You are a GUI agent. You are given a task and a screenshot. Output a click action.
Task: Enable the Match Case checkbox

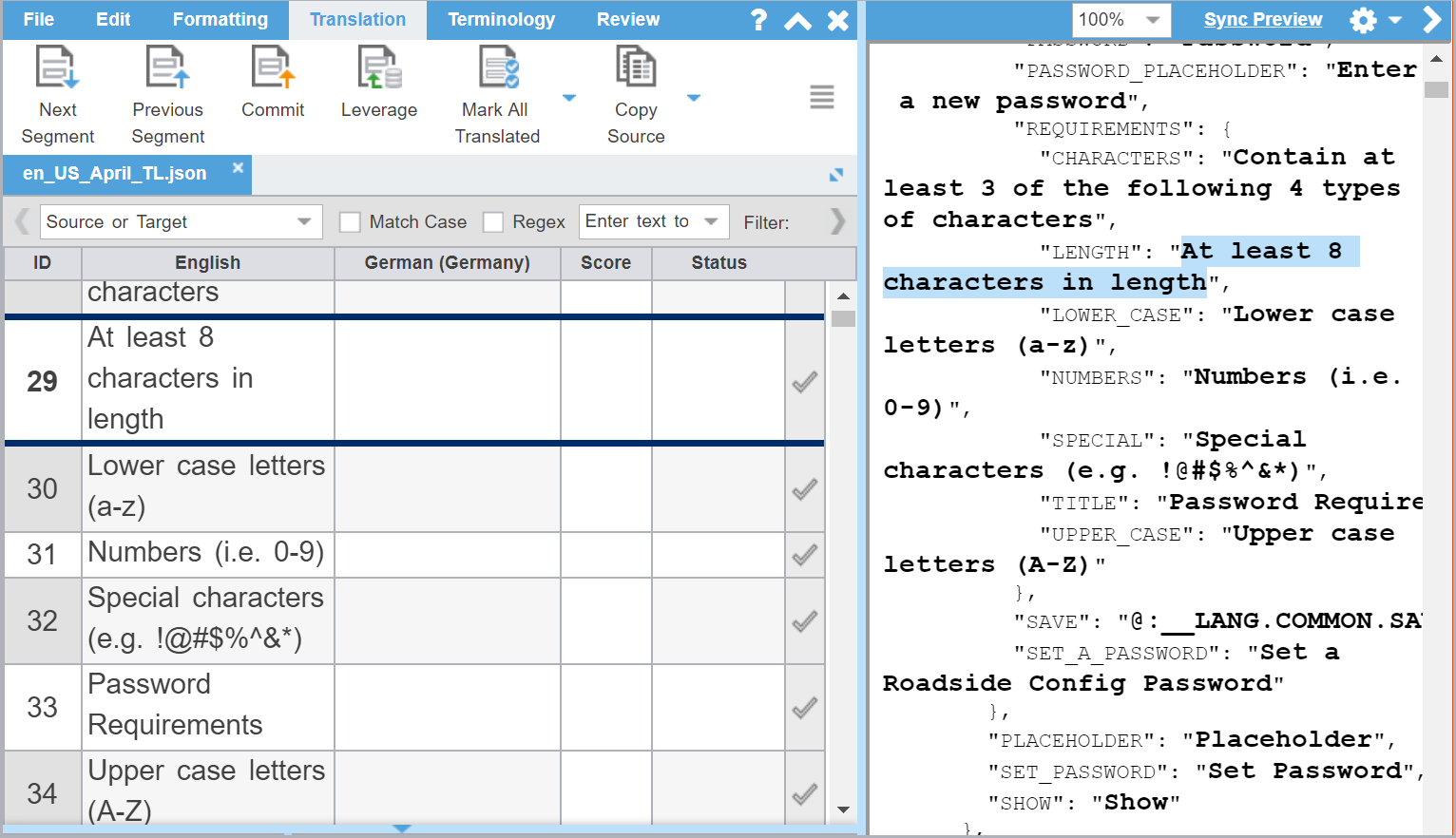(351, 222)
